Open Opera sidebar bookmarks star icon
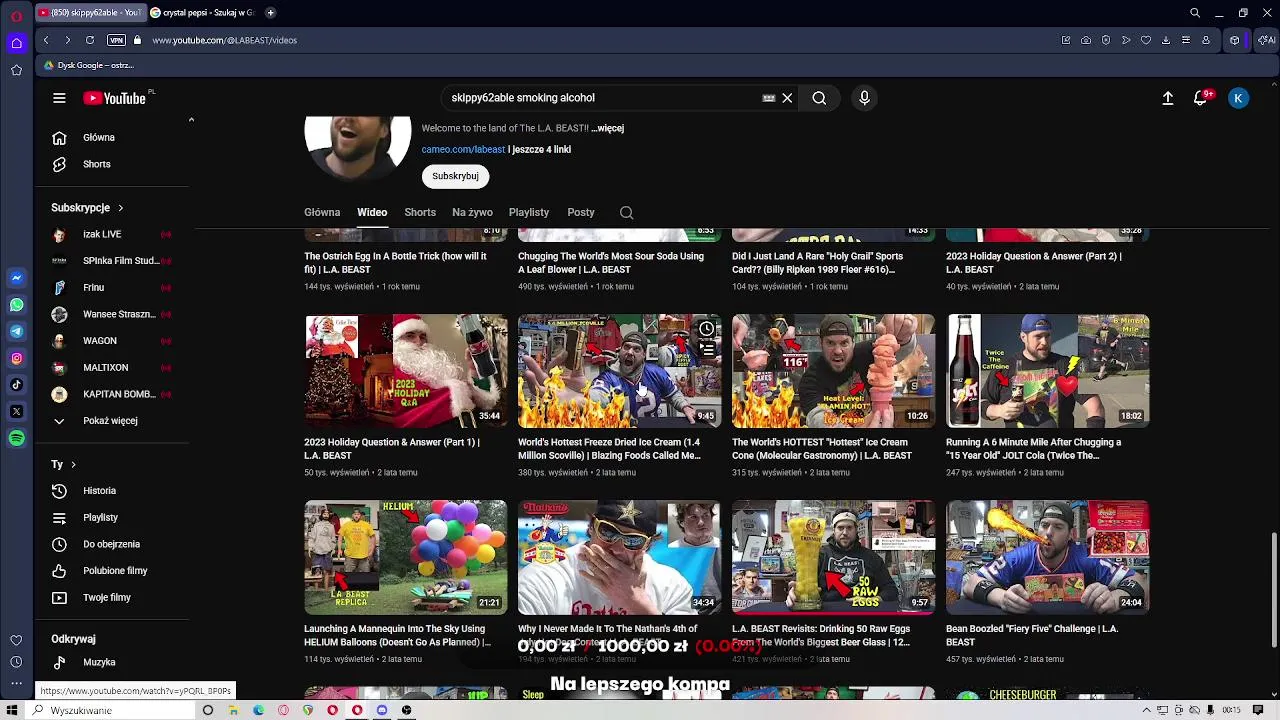This screenshot has height=720, width=1280. click(16, 70)
